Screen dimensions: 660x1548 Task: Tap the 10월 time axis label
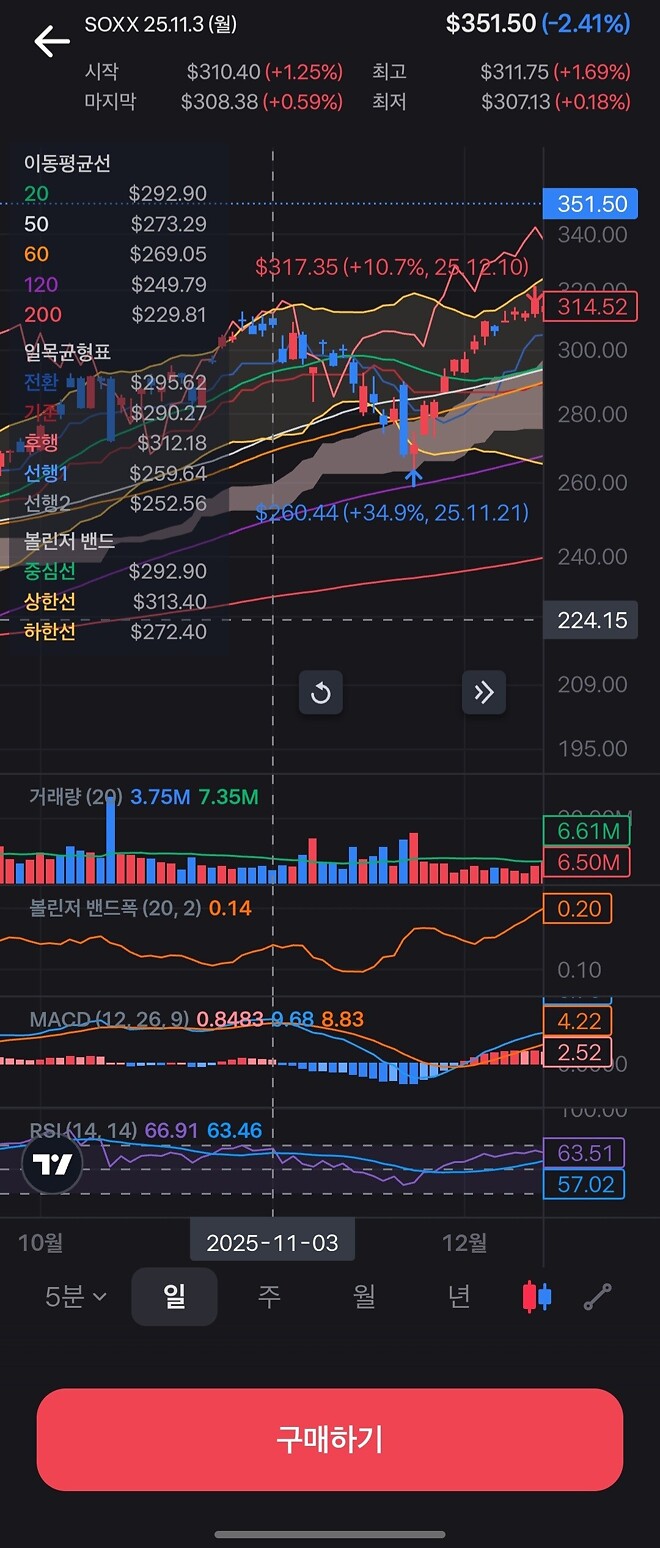tap(41, 1243)
